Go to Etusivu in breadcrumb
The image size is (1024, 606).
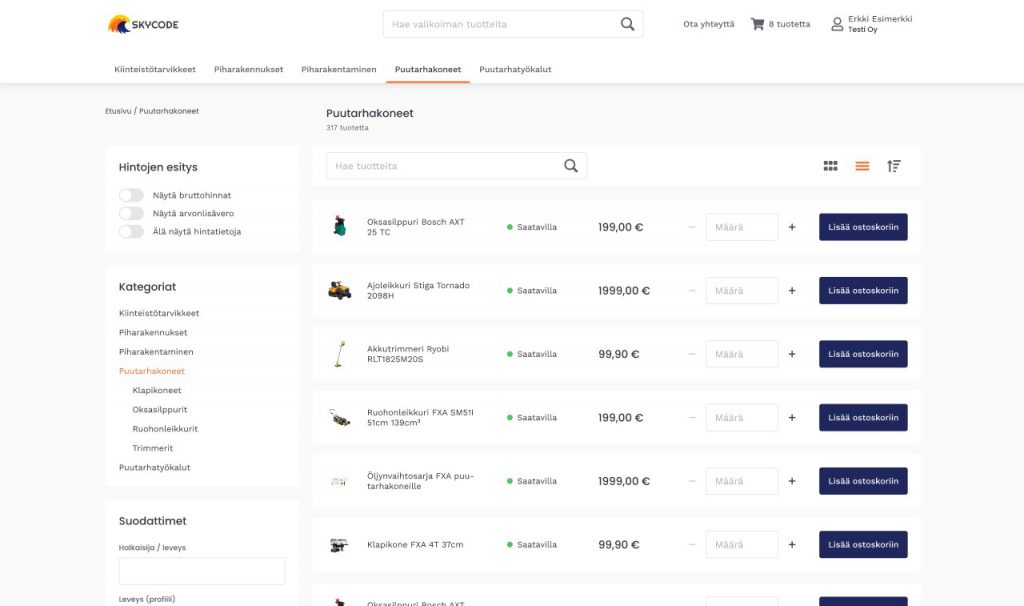(118, 111)
